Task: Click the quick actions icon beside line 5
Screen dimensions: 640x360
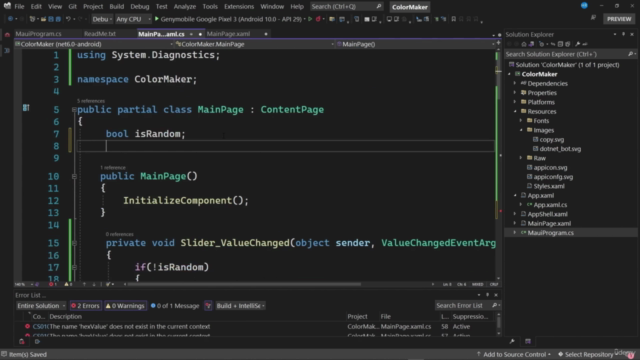Action: coord(26,108)
